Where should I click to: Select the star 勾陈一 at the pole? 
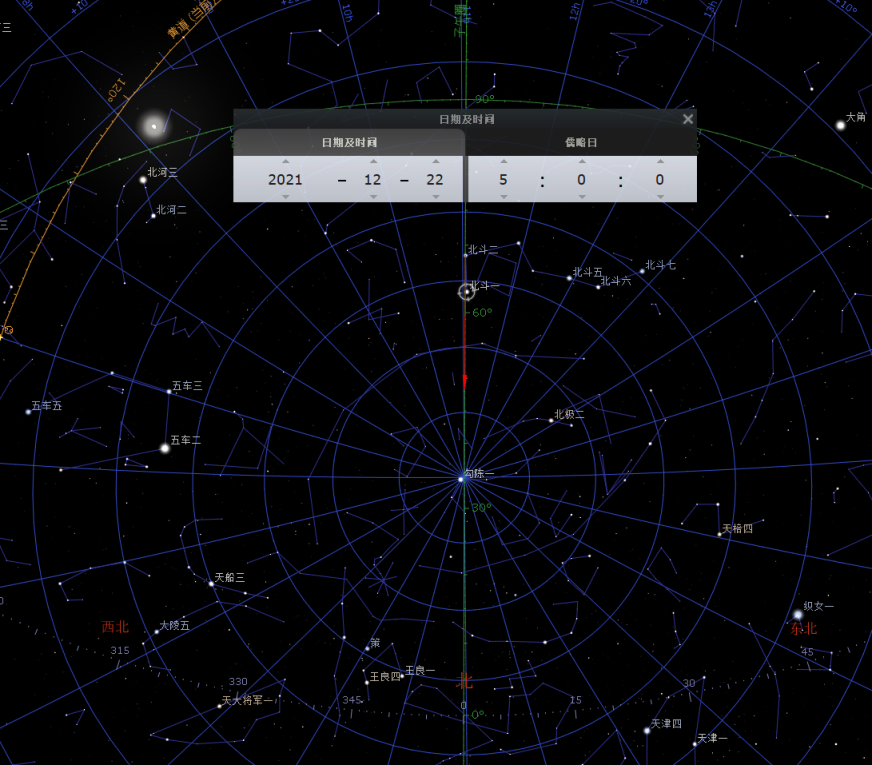point(461,480)
